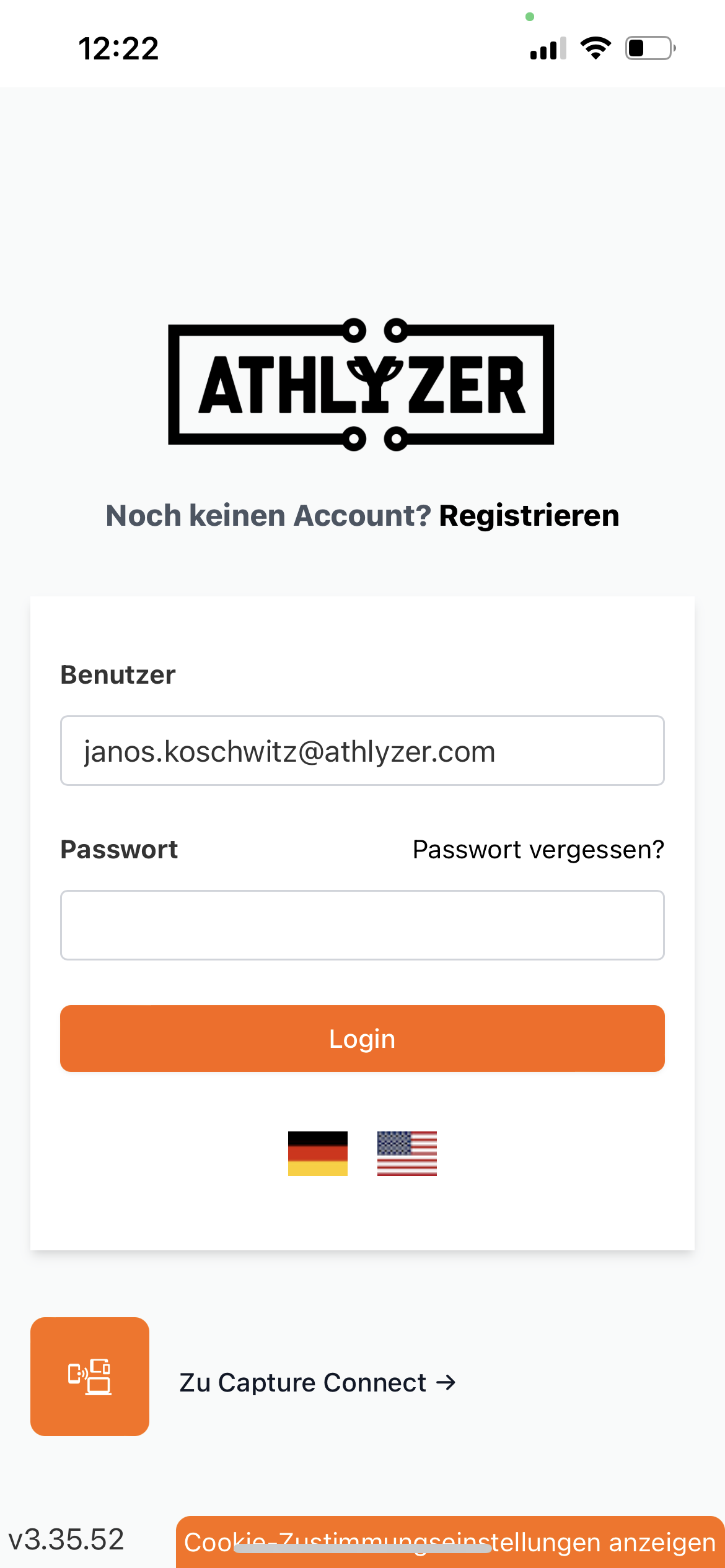725x1568 pixels.
Task: Tap the arrow after Zu Capture Connect
Action: point(446,1382)
